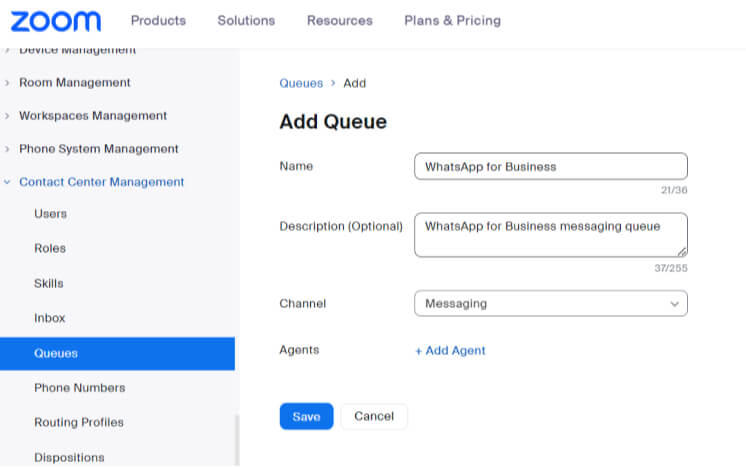The width and height of the screenshot is (746, 467).
Task: Click the queue Name input field
Action: [x=550, y=167]
